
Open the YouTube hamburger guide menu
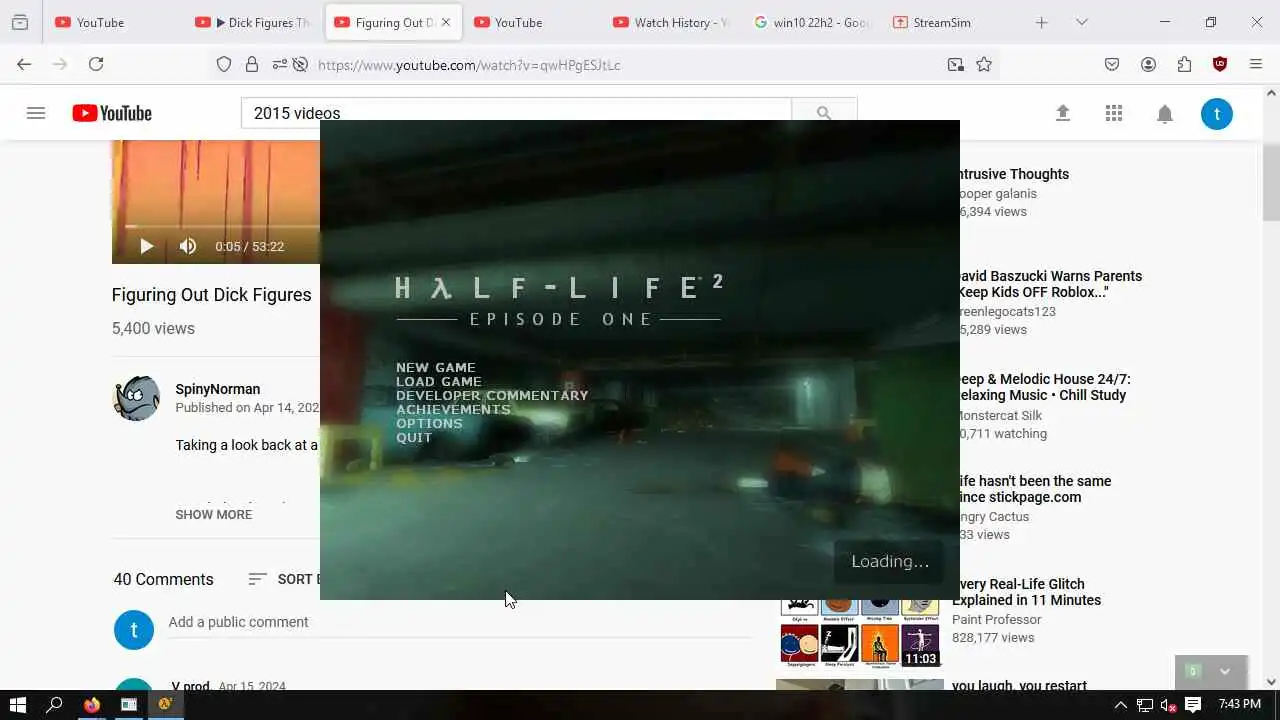point(36,113)
